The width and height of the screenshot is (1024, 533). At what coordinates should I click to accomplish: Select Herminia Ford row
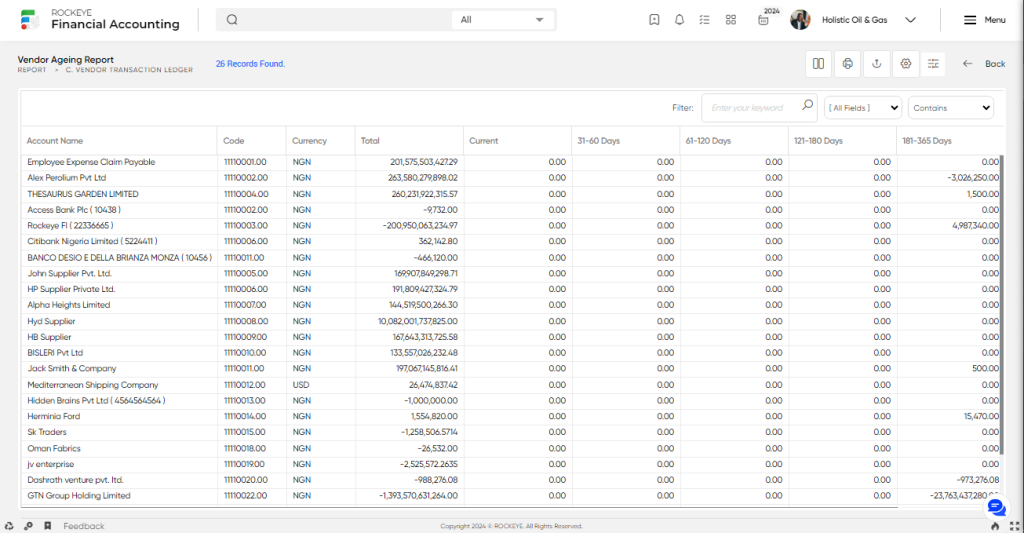point(511,416)
